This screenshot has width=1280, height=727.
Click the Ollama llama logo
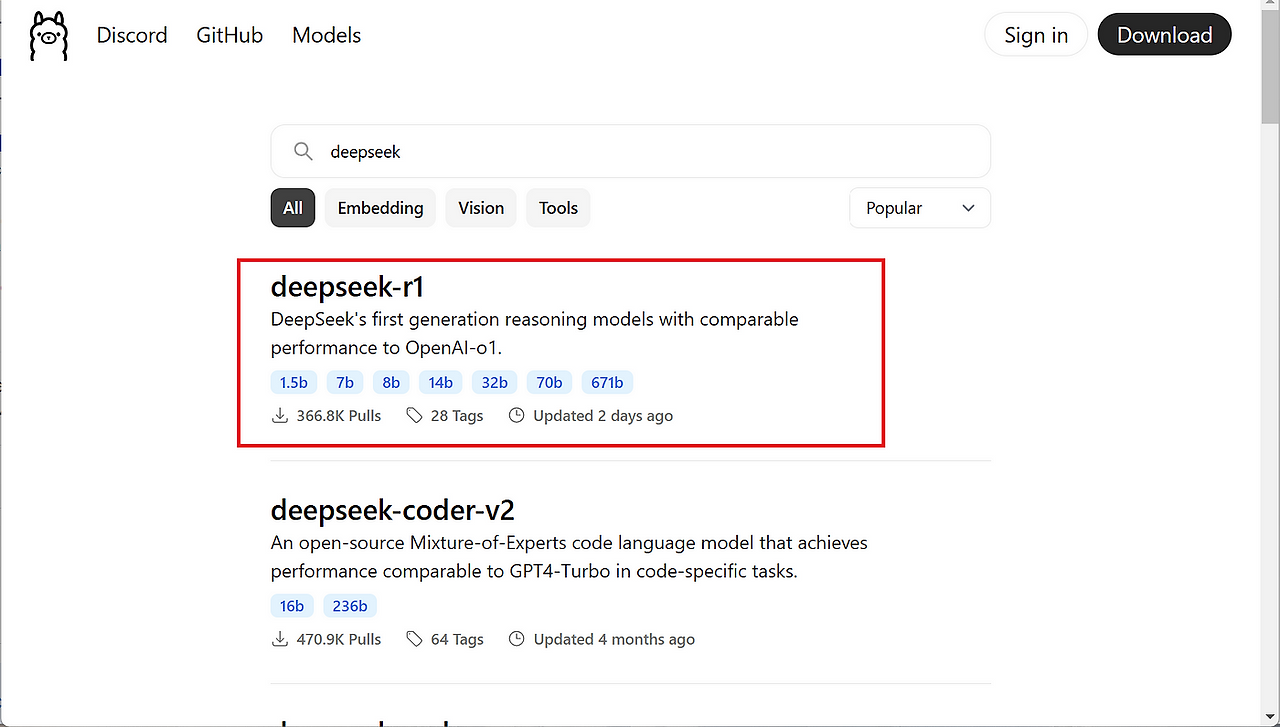pyautogui.click(x=48, y=35)
